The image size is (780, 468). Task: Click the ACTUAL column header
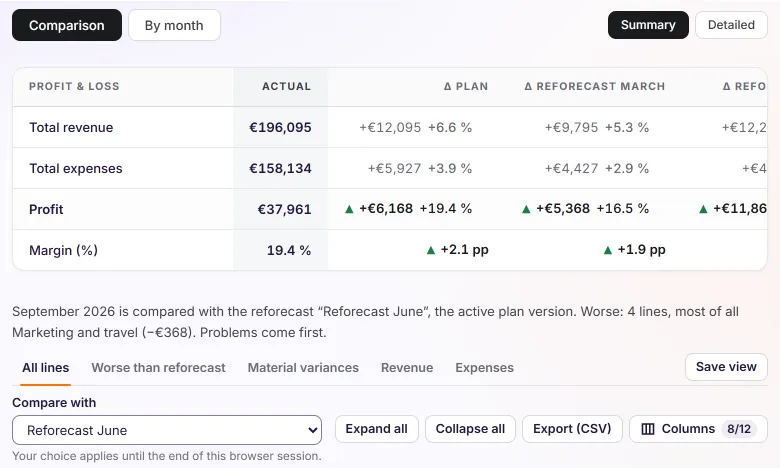287,86
